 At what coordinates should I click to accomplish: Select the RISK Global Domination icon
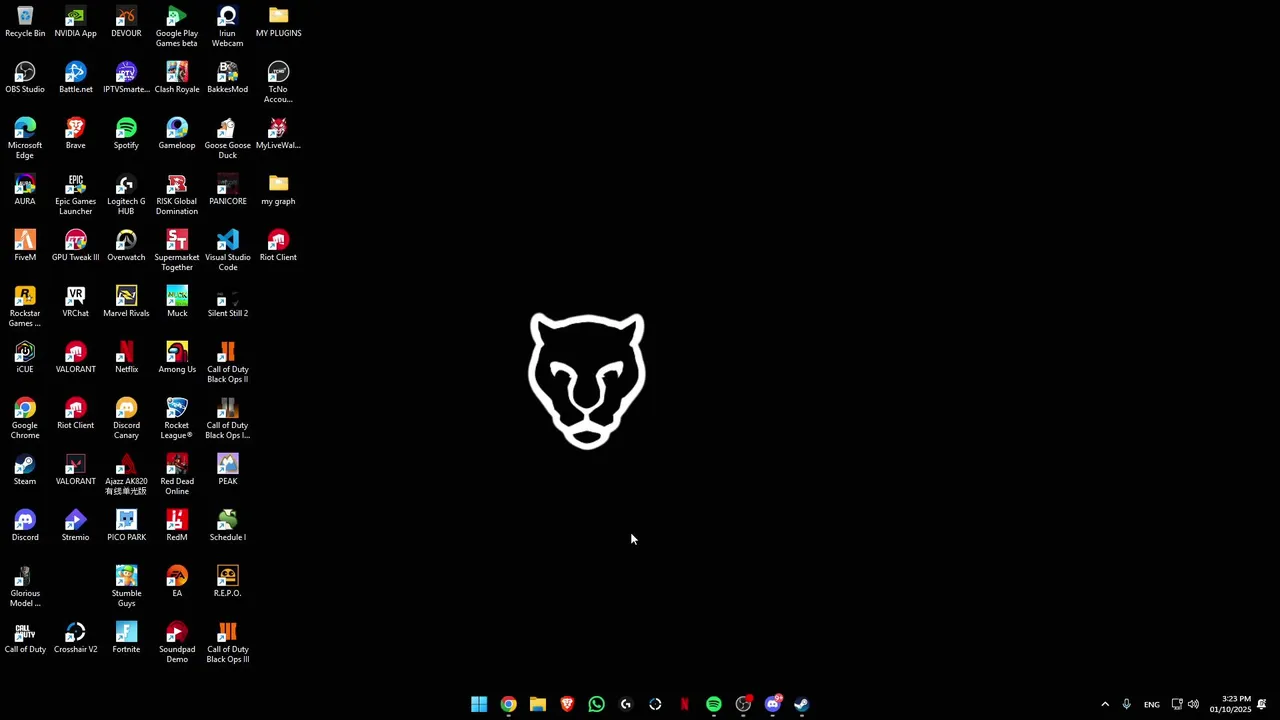click(x=177, y=195)
